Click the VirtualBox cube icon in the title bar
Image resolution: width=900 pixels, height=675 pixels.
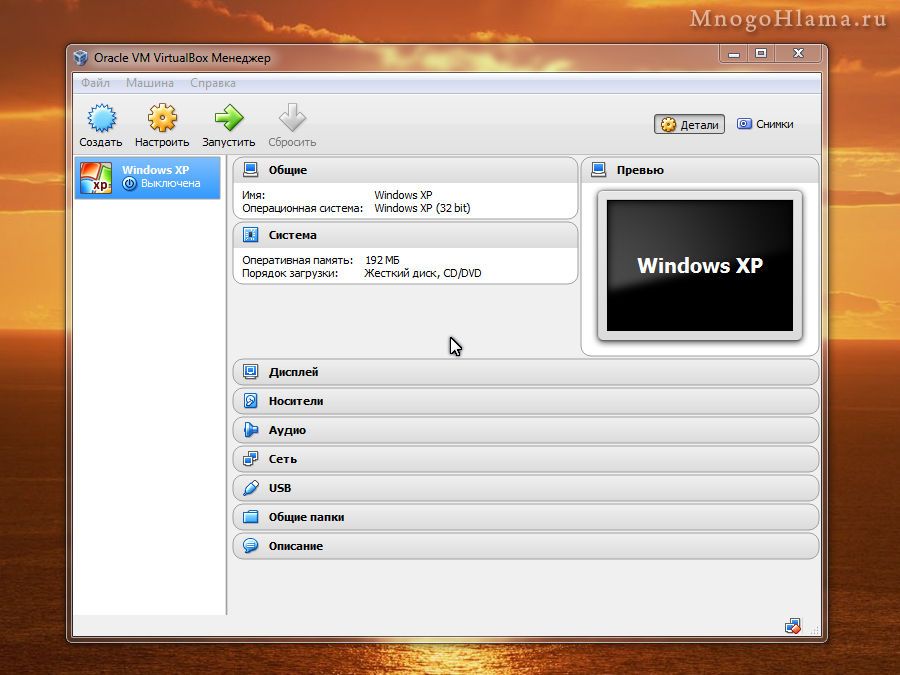(x=80, y=57)
